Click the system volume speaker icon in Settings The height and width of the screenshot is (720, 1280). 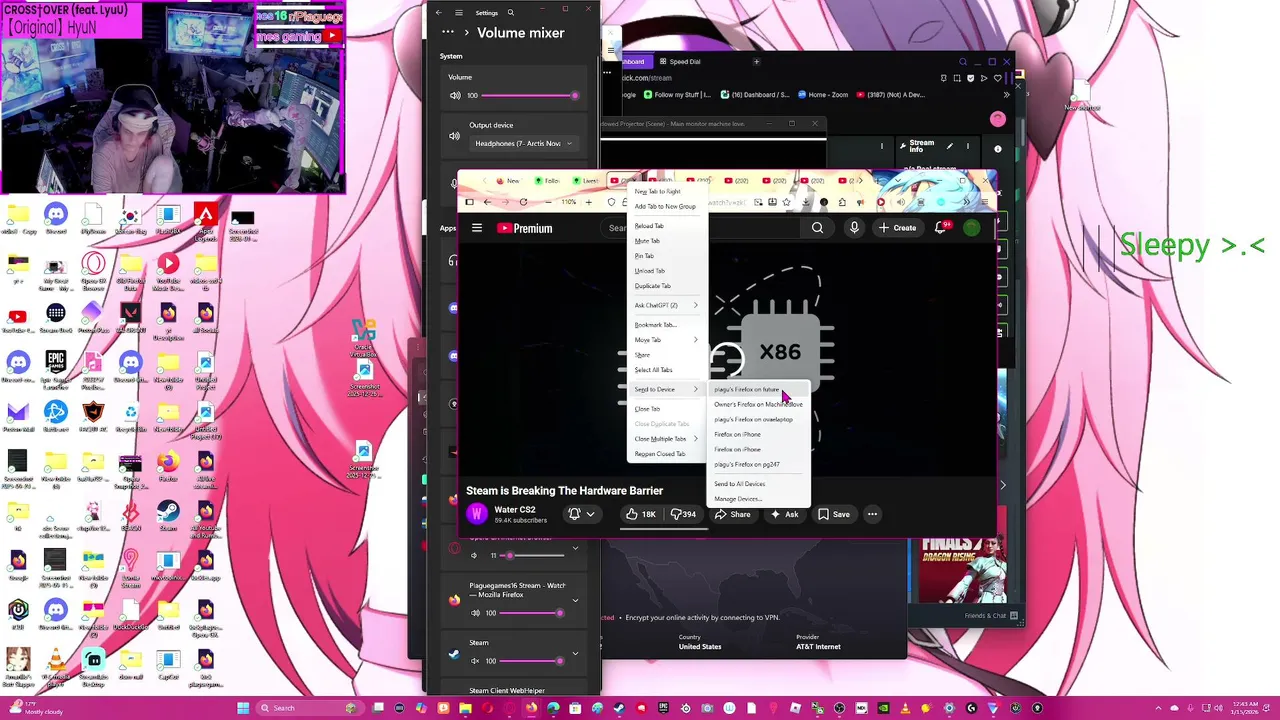tap(455, 95)
